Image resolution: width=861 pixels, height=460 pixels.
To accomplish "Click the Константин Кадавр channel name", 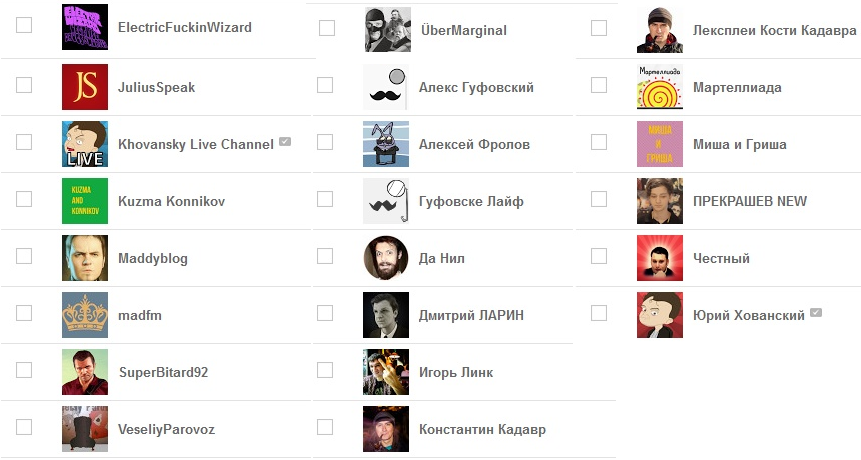I will (x=482, y=429).
